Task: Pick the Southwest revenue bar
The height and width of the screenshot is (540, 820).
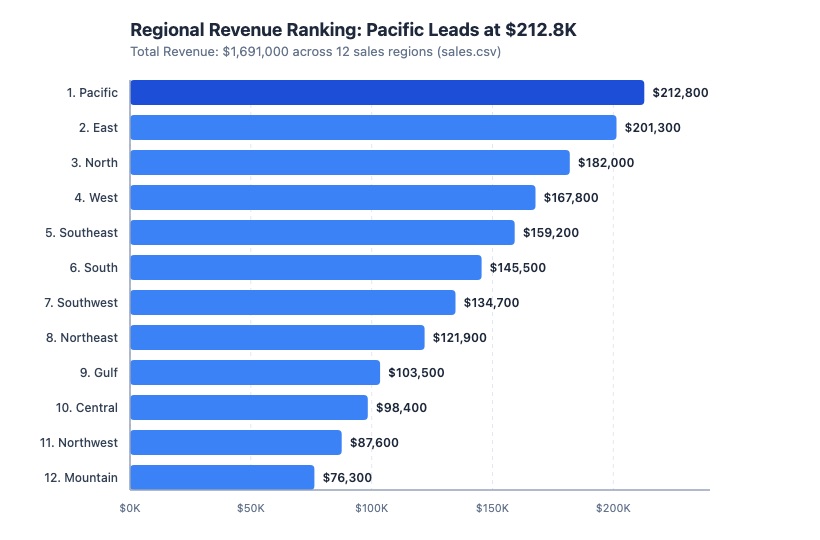Action: [293, 303]
